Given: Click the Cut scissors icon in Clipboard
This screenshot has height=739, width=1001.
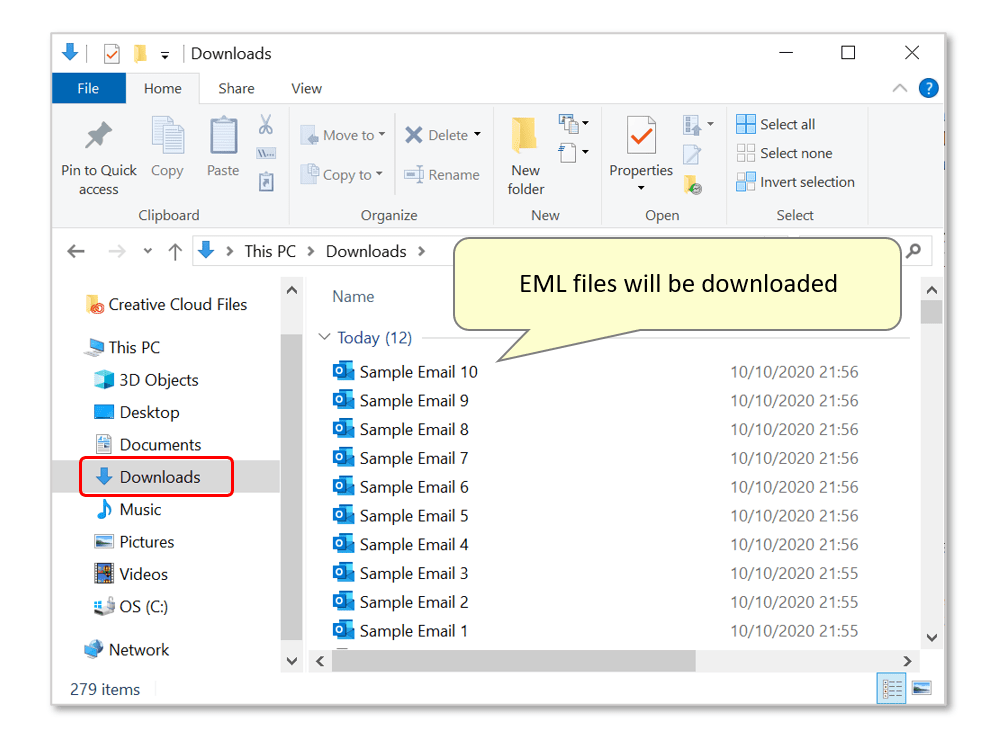Looking at the screenshot, I should coord(266,124).
